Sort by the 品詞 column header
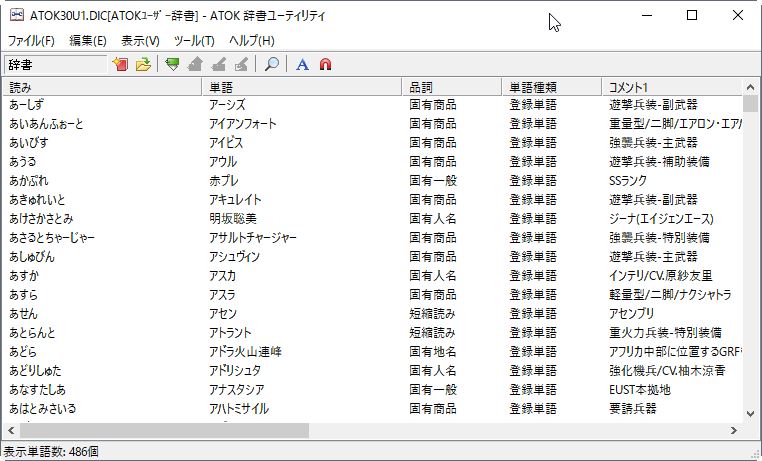Image resolution: width=762 pixels, height=461 pixels. point(451,87)
